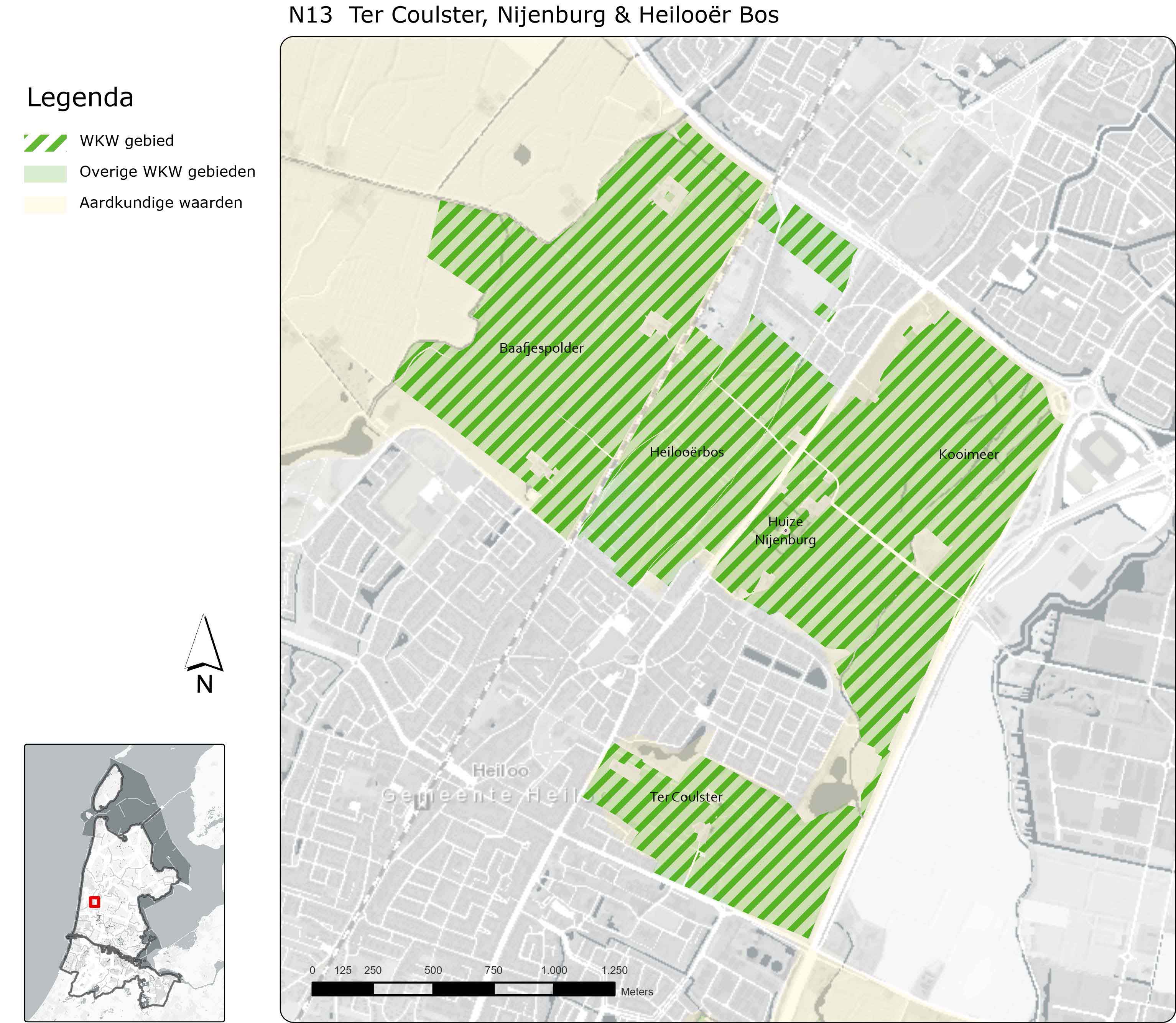Click the Noord-Holland inset overview map

click(125, 882)
